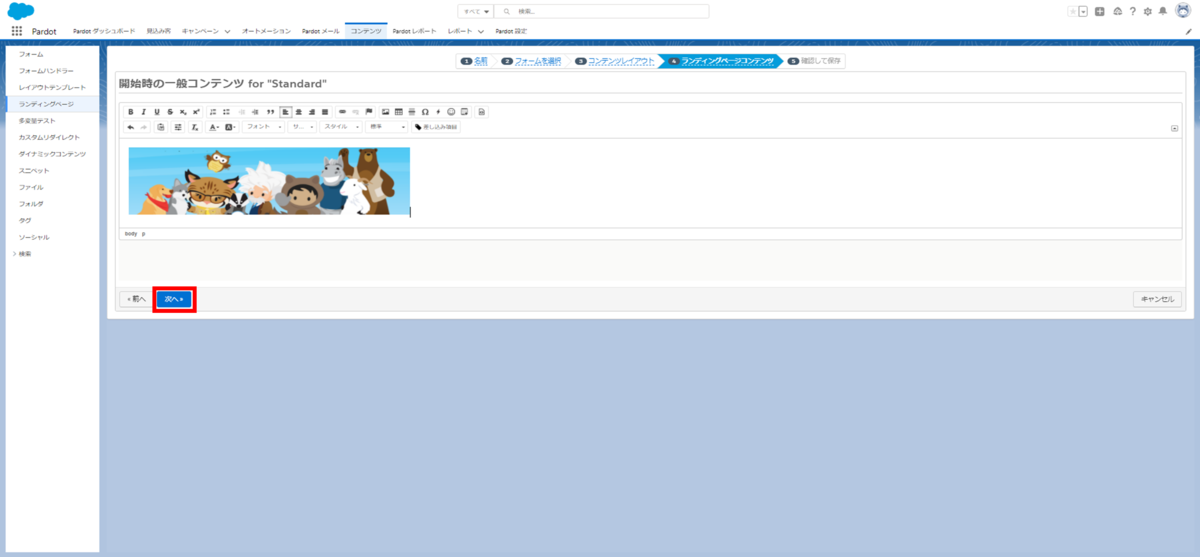Select レイアウトテンプレート in the sidebar
Image resolution: width=1200 pixels, height=557 pixels.
(52, 87)
